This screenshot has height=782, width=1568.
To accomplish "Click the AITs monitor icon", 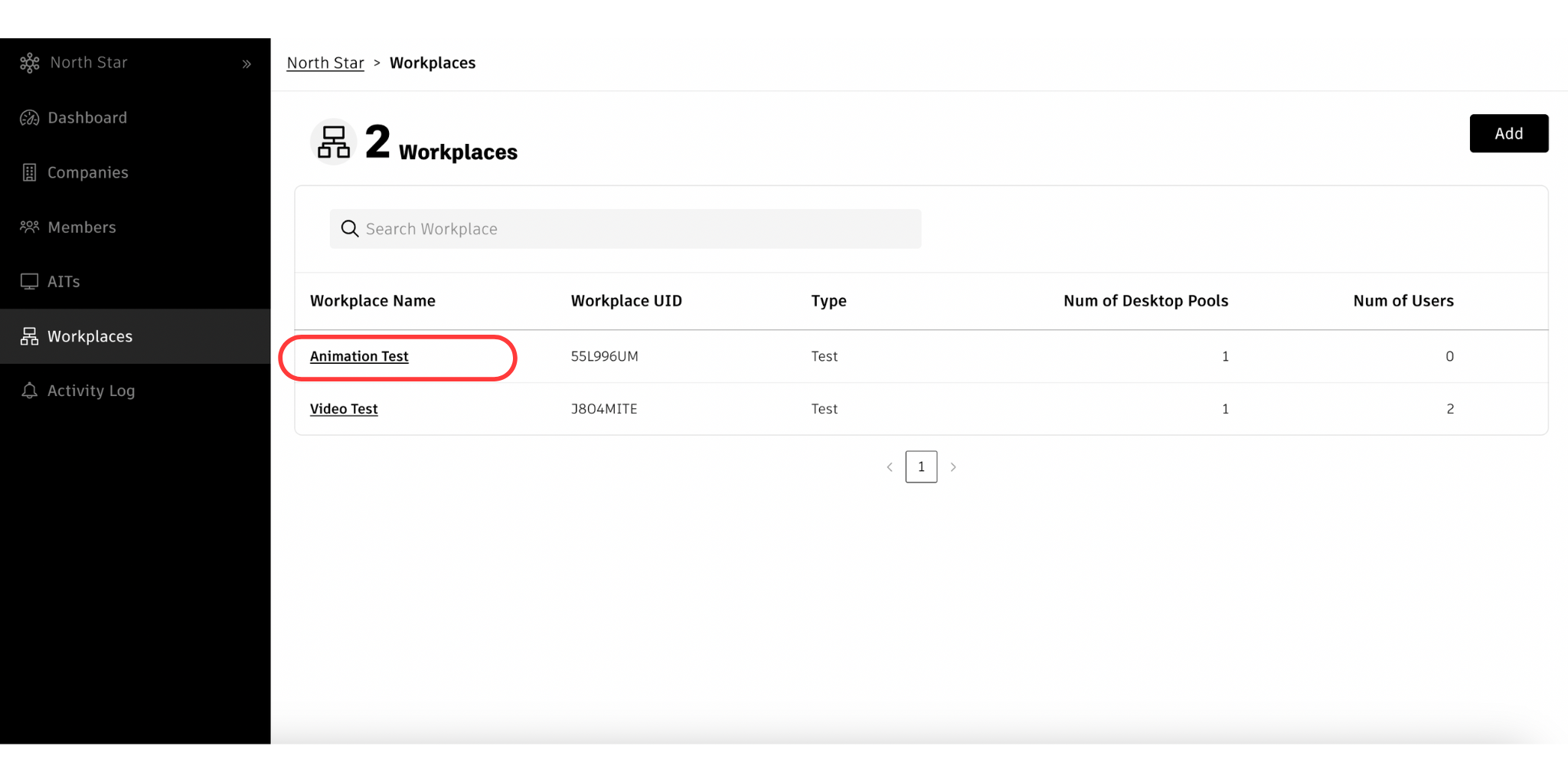I will coord(30,282).
